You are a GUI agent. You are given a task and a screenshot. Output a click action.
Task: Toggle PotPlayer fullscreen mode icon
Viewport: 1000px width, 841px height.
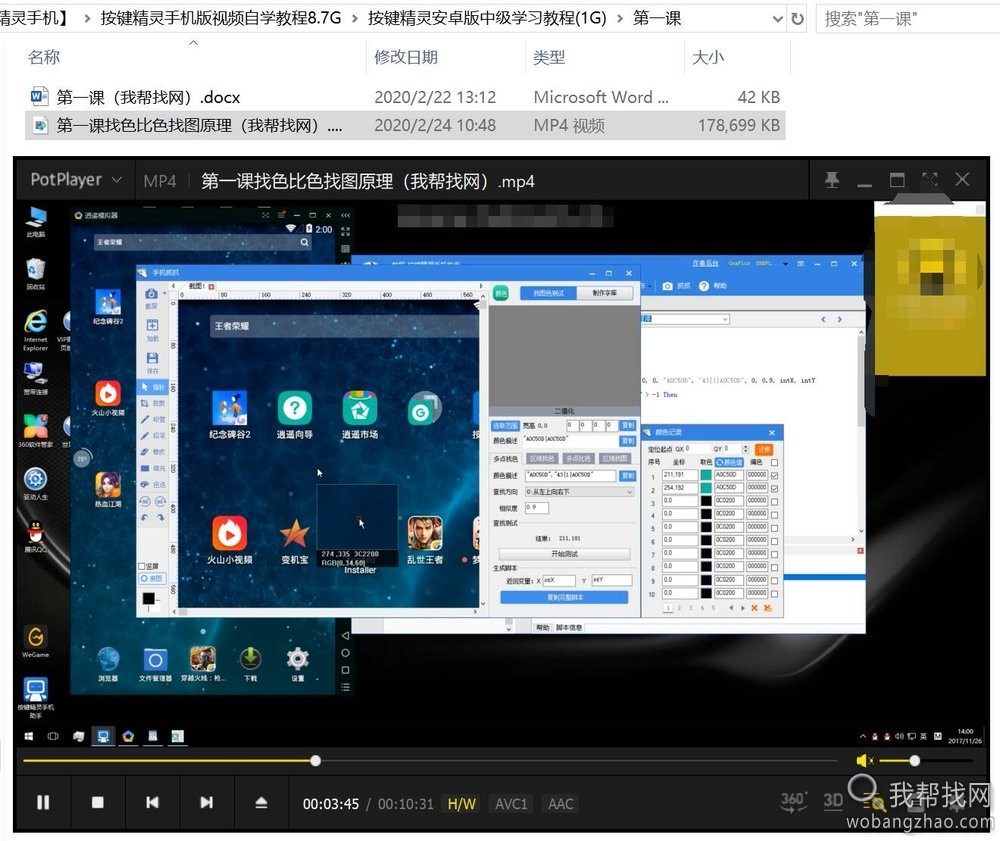tap(930, 180)
